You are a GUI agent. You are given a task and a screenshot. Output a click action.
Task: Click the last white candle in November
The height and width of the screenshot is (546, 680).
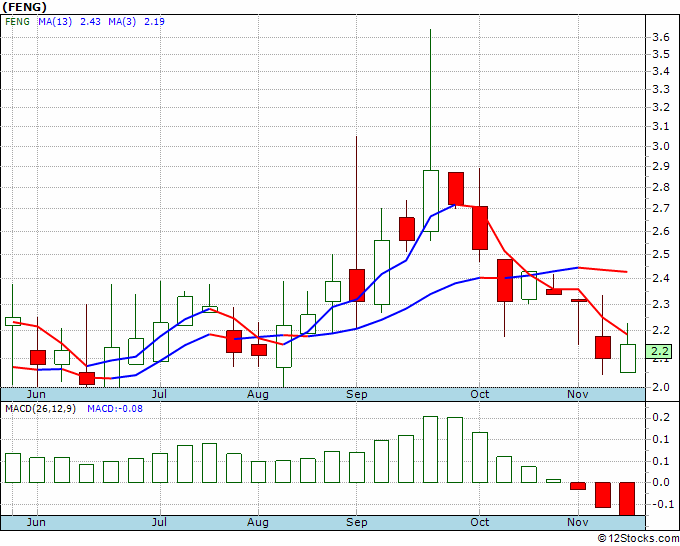(627, 358)
